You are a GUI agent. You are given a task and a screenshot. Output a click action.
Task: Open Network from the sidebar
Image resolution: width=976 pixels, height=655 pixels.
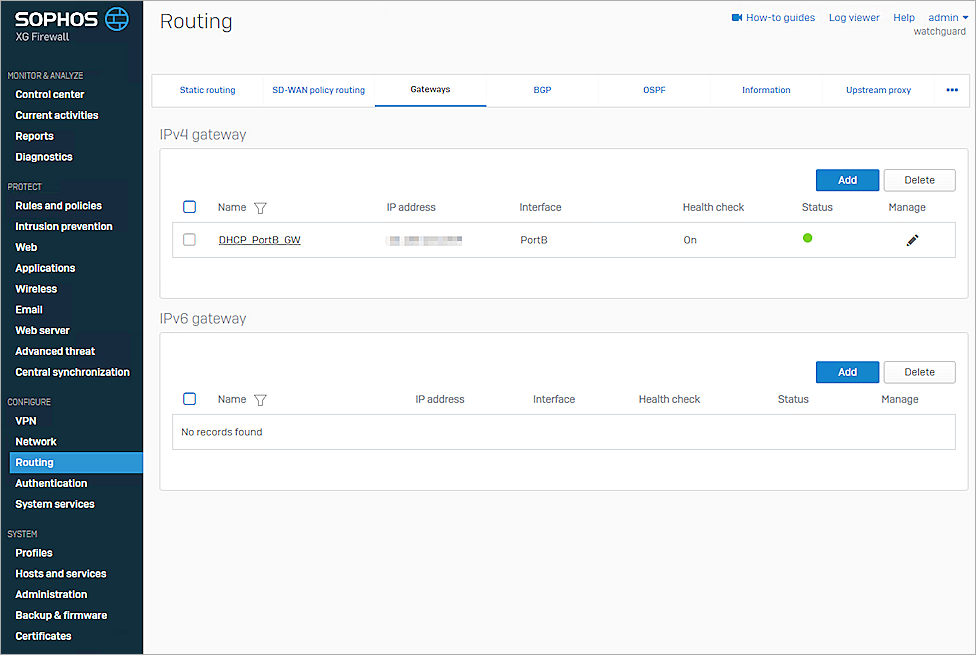36,441
